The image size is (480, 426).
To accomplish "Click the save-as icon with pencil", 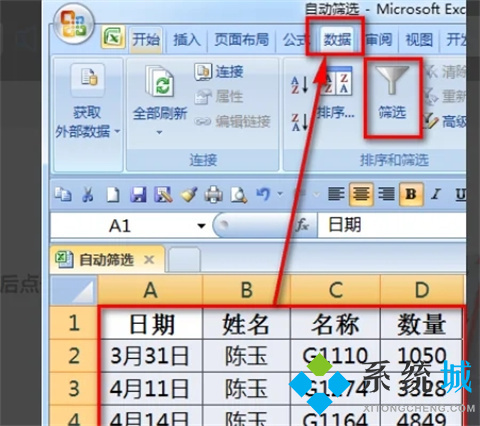I will coord(163,194).
